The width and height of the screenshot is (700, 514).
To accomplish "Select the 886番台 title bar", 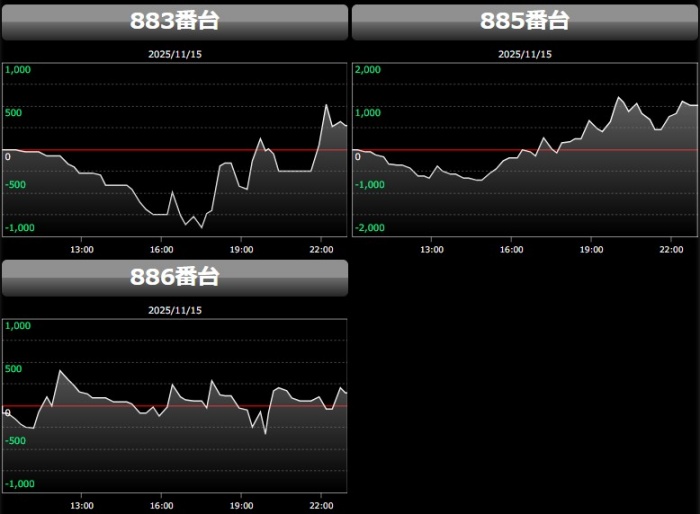I will point(175,278).
